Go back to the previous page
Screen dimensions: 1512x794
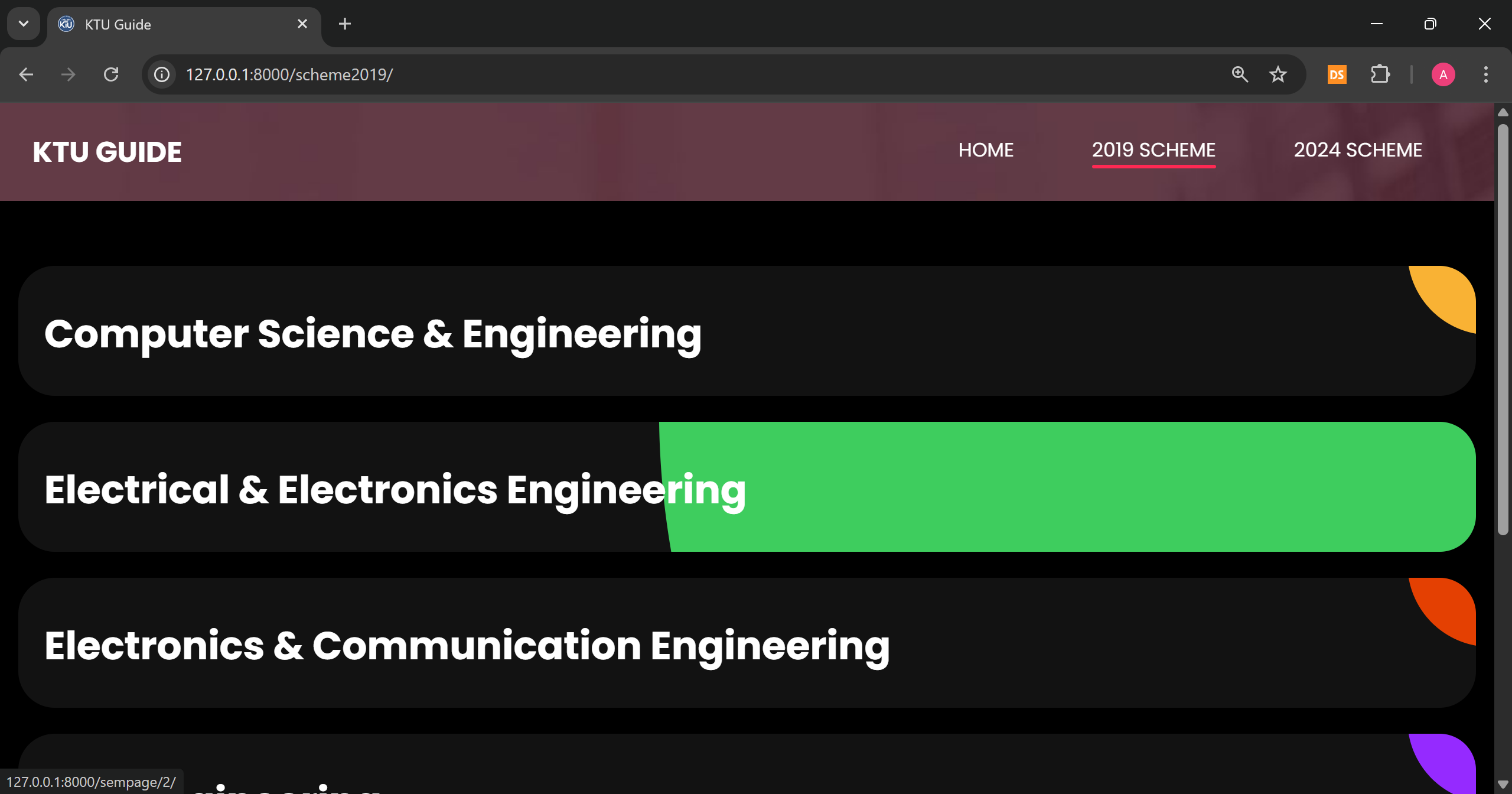tap(26, 74)
